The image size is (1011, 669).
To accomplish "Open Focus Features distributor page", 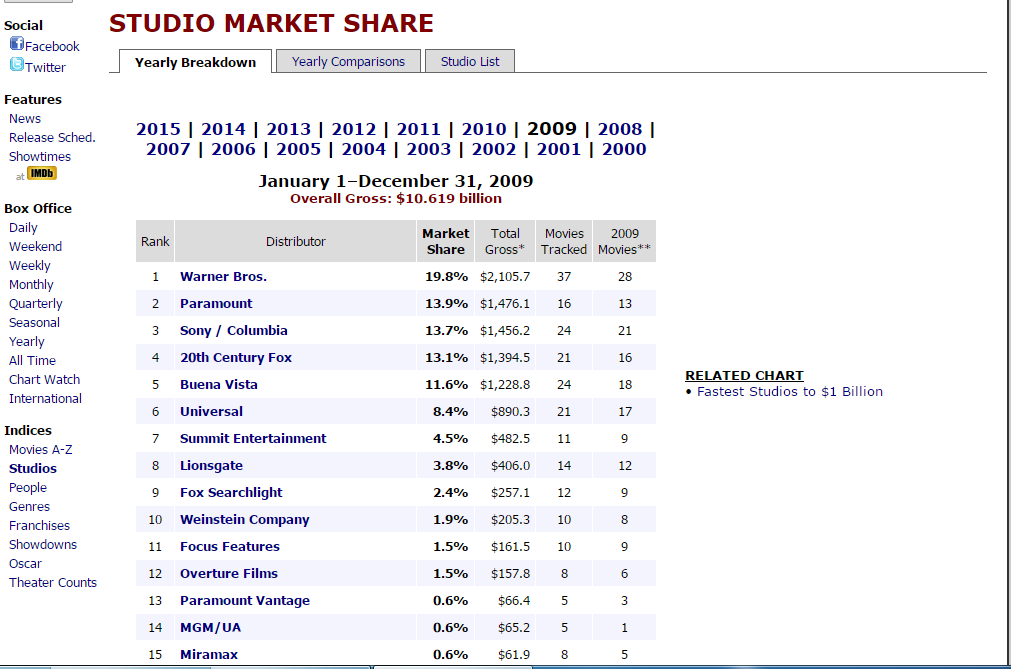I will tap(230, 547).
